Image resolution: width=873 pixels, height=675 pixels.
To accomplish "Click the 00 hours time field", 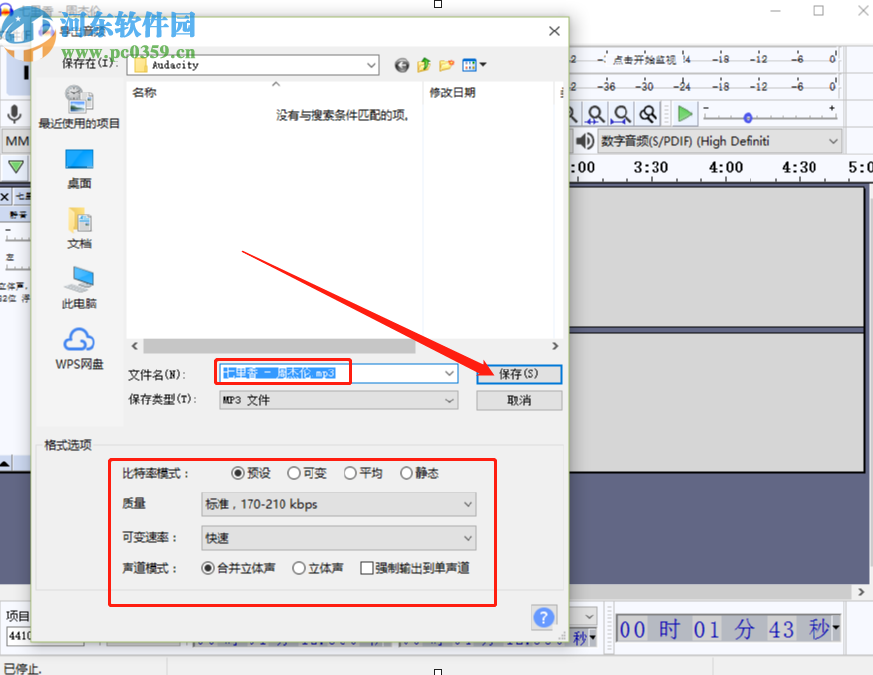I will coord(632,630).
